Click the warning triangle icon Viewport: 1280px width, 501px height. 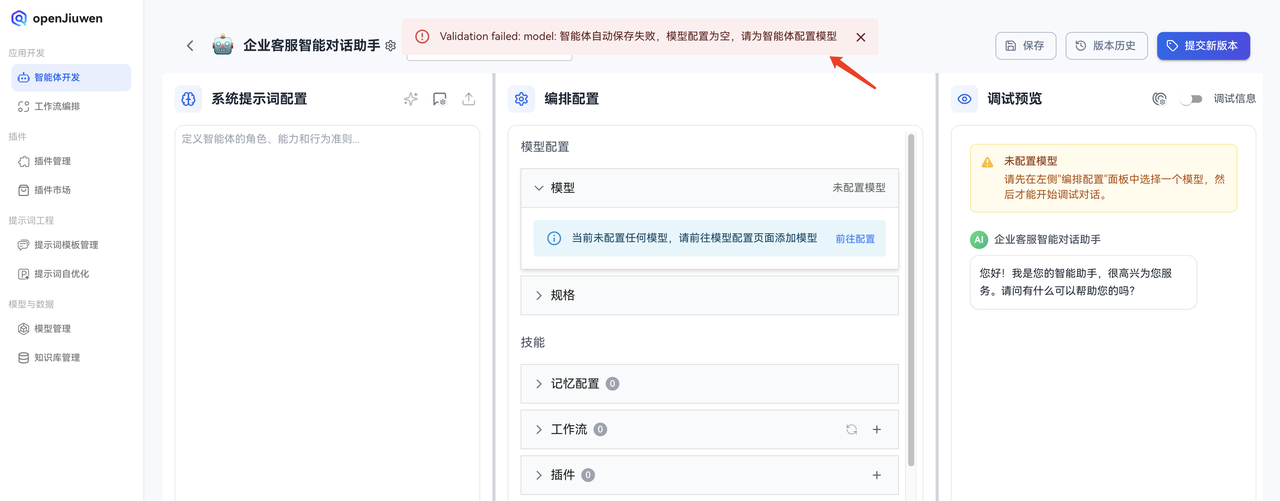(x=987, y=162)
